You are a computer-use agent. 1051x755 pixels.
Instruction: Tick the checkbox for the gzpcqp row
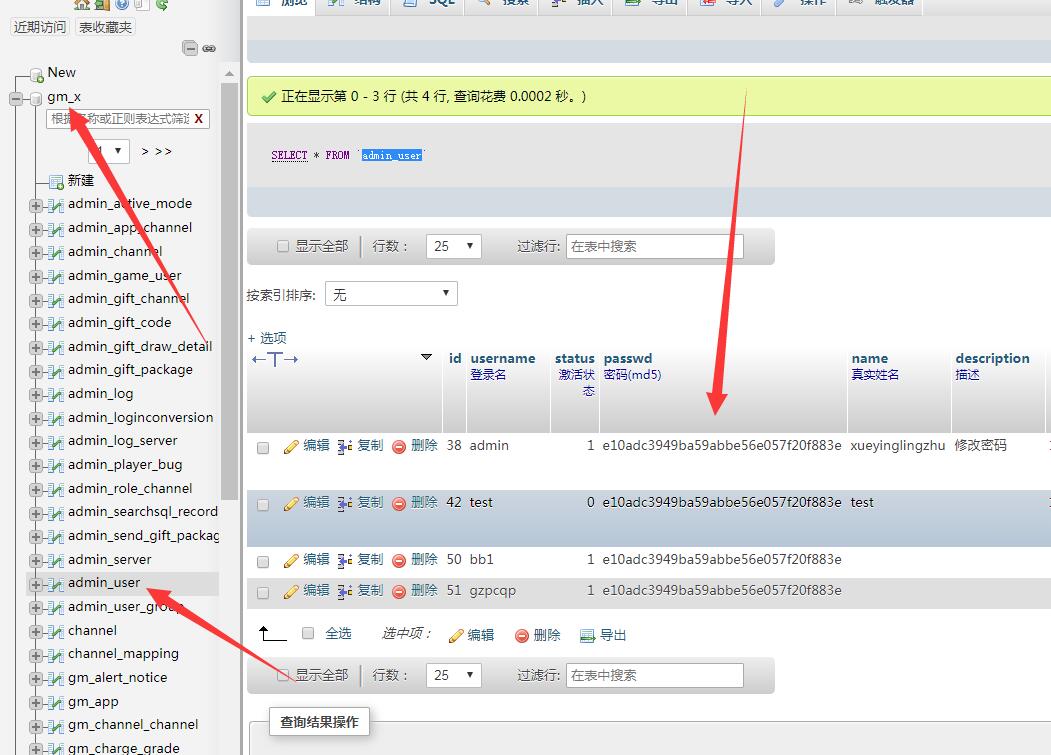point(263,592)
